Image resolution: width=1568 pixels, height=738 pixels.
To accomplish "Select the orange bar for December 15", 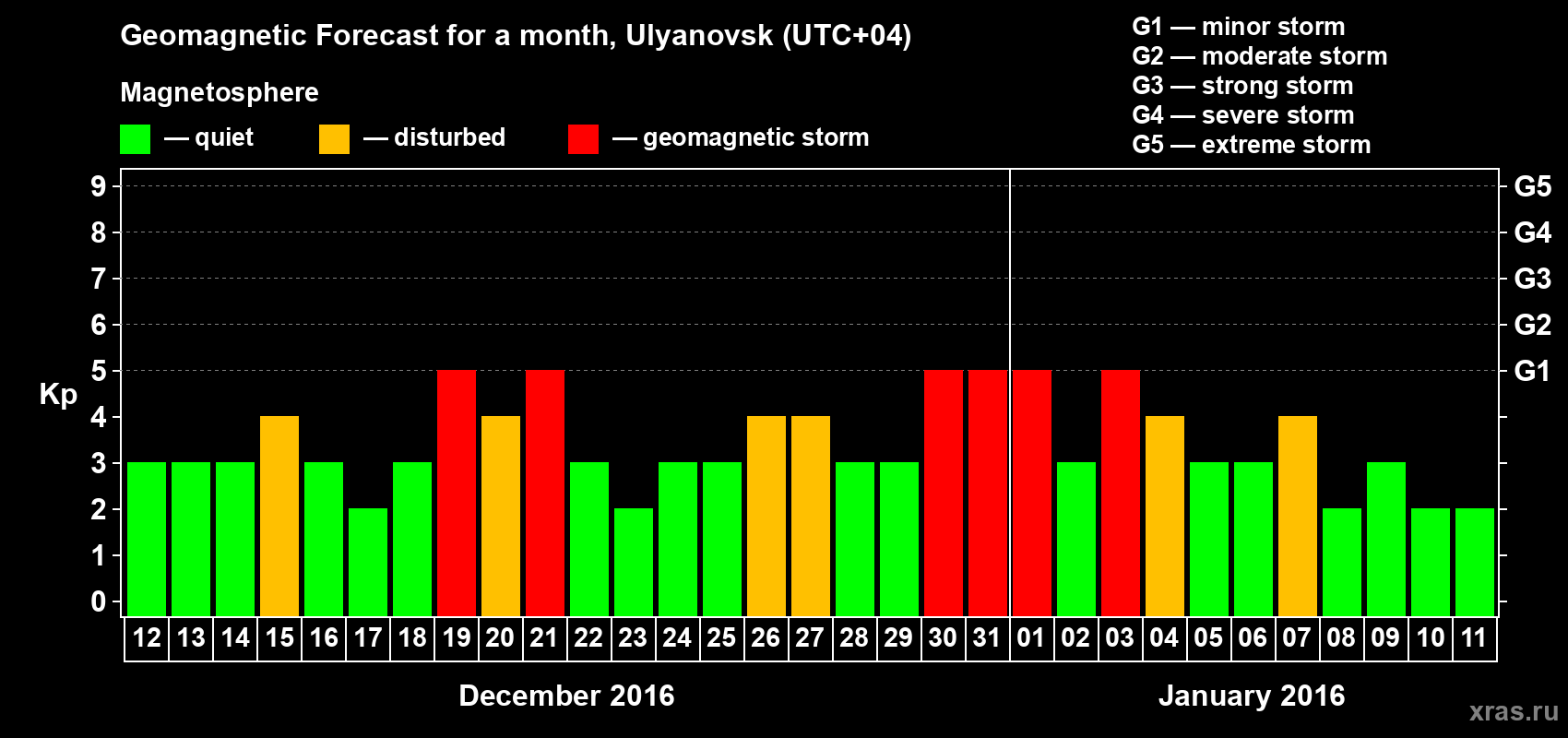I will (279, 516).
